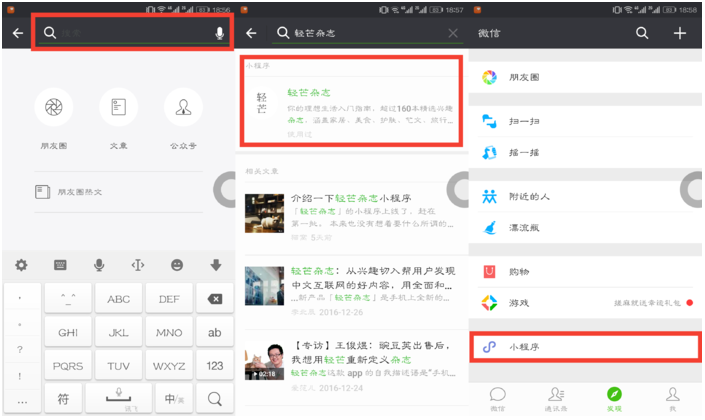Tap keyboard search magnifier key

click(x=215, y=398)
